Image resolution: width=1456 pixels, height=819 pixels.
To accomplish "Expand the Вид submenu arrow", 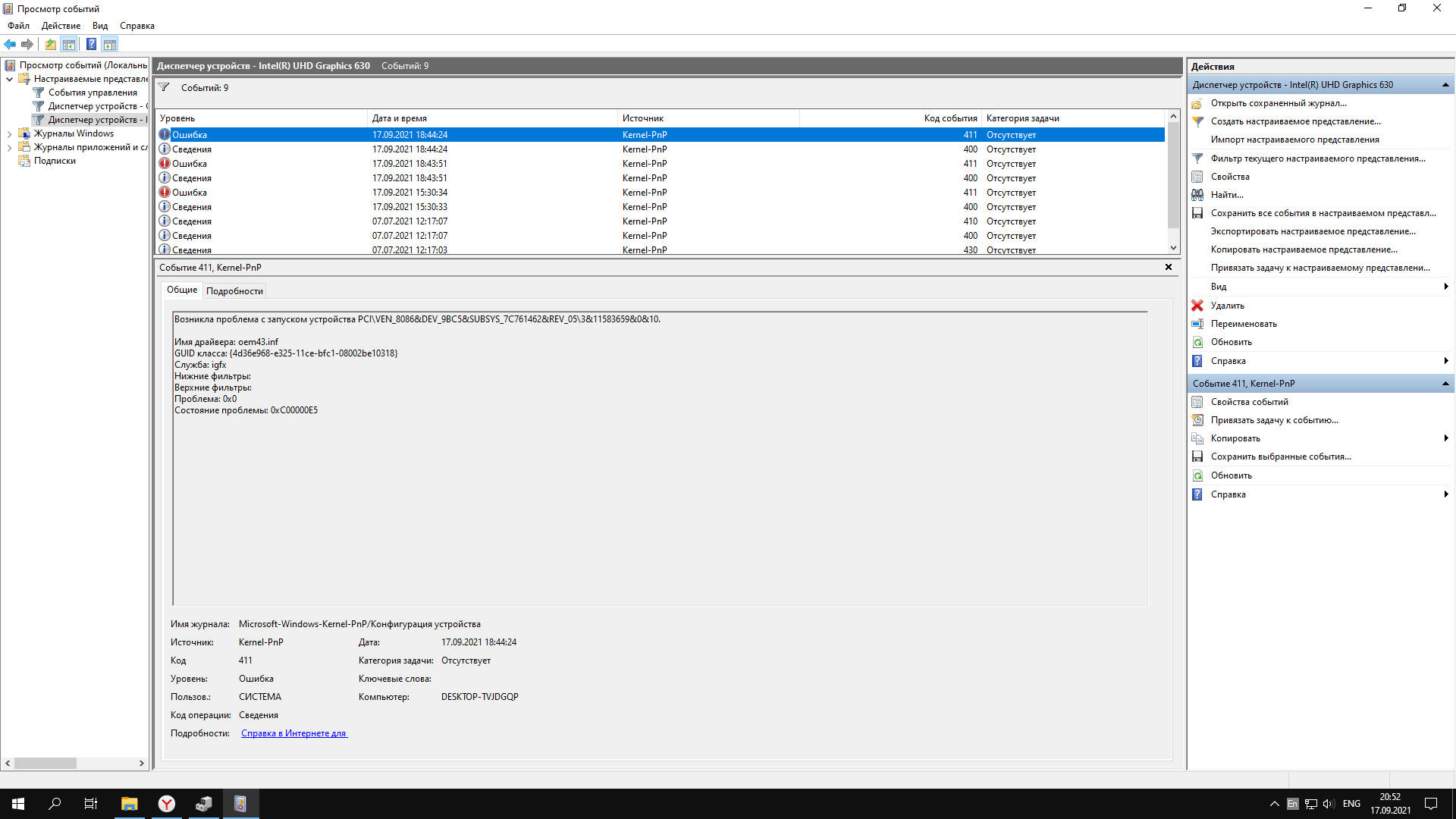I will point(1446,287).
